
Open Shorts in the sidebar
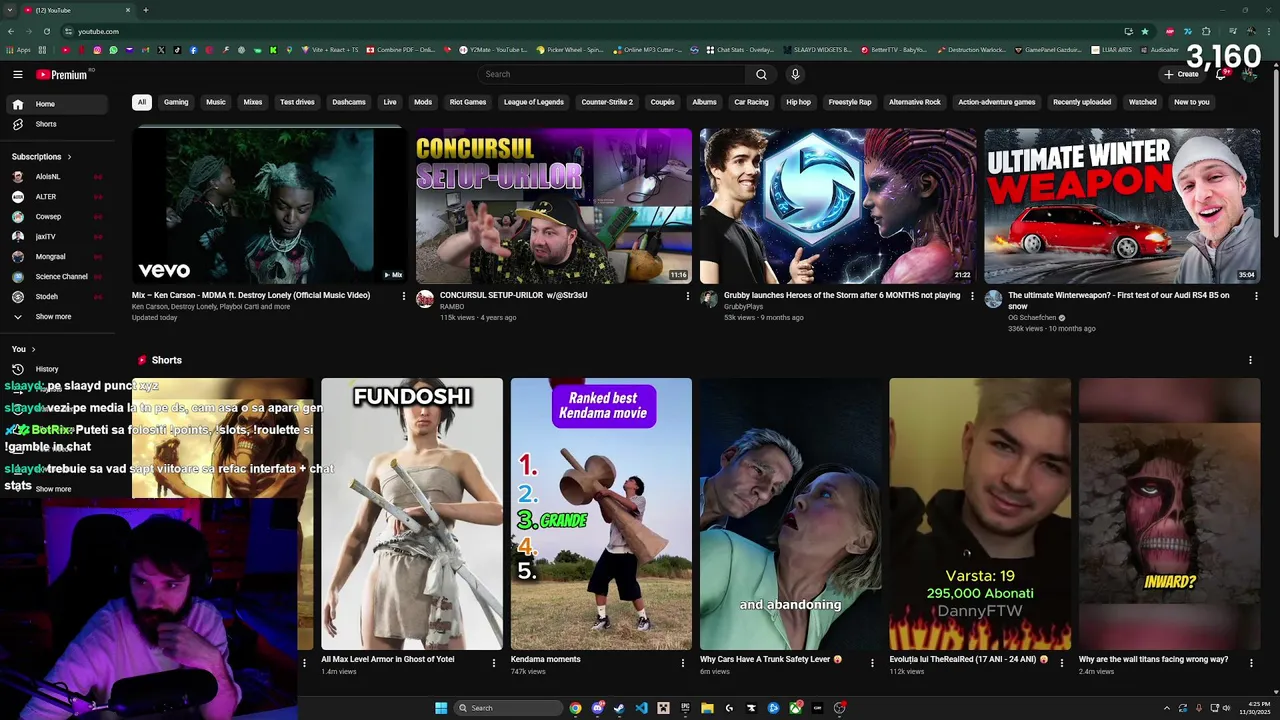pyautogui.click(x=56, y=124)
